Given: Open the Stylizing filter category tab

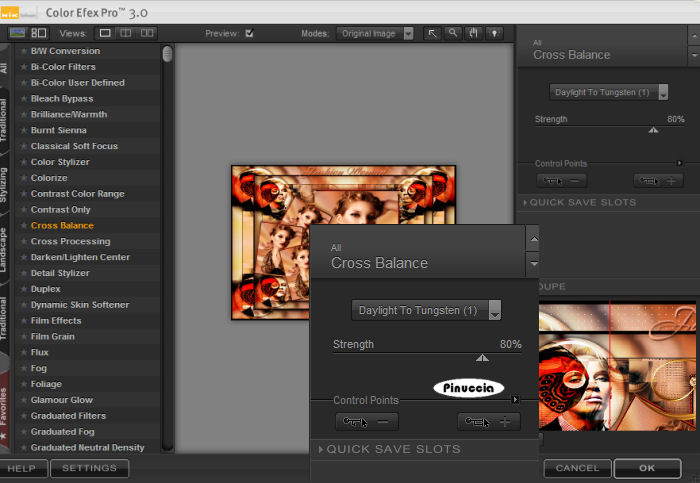Looking at the screenshot, I should coord(4,185).
